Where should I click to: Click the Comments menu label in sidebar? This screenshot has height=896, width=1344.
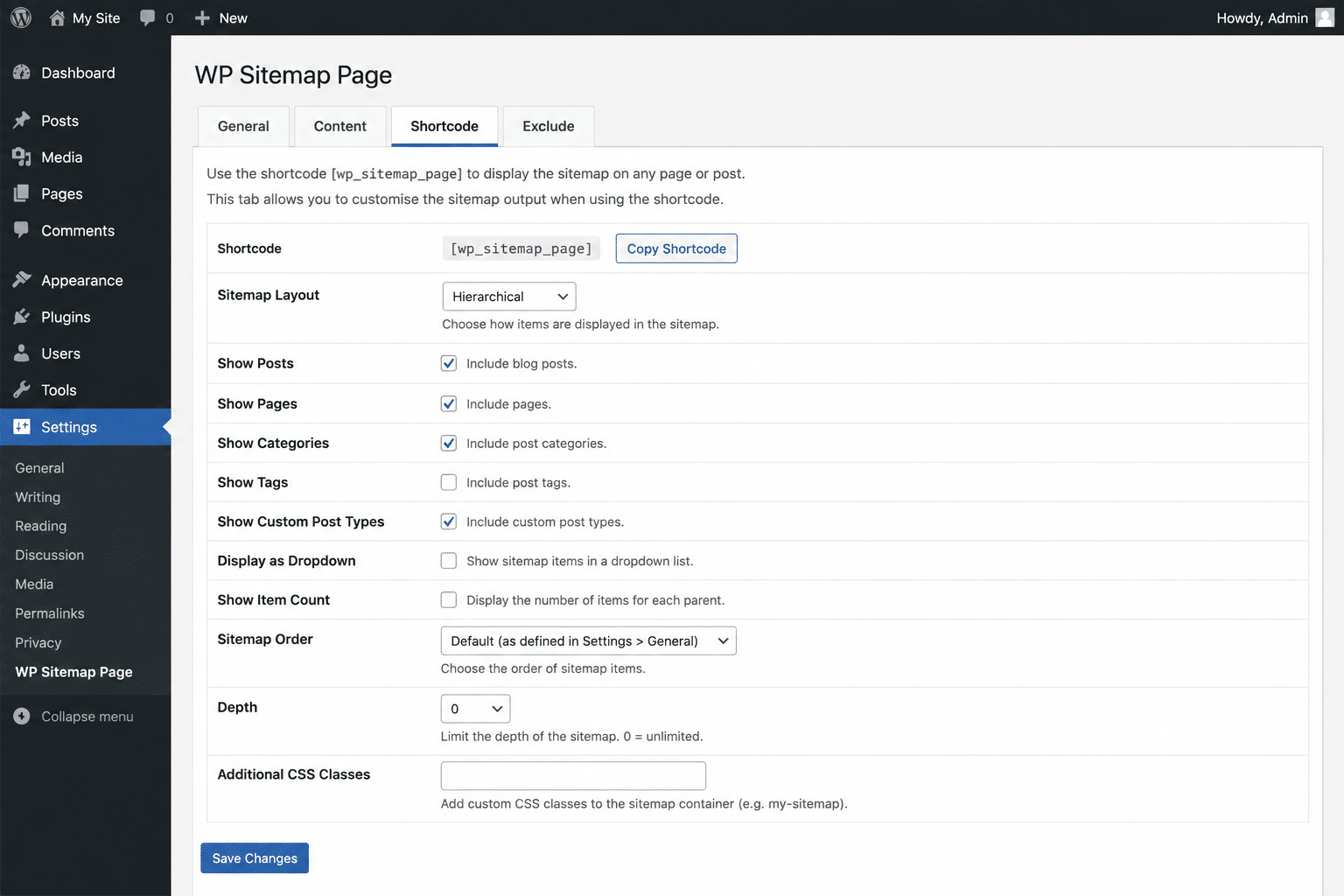[x=78, y=230]
